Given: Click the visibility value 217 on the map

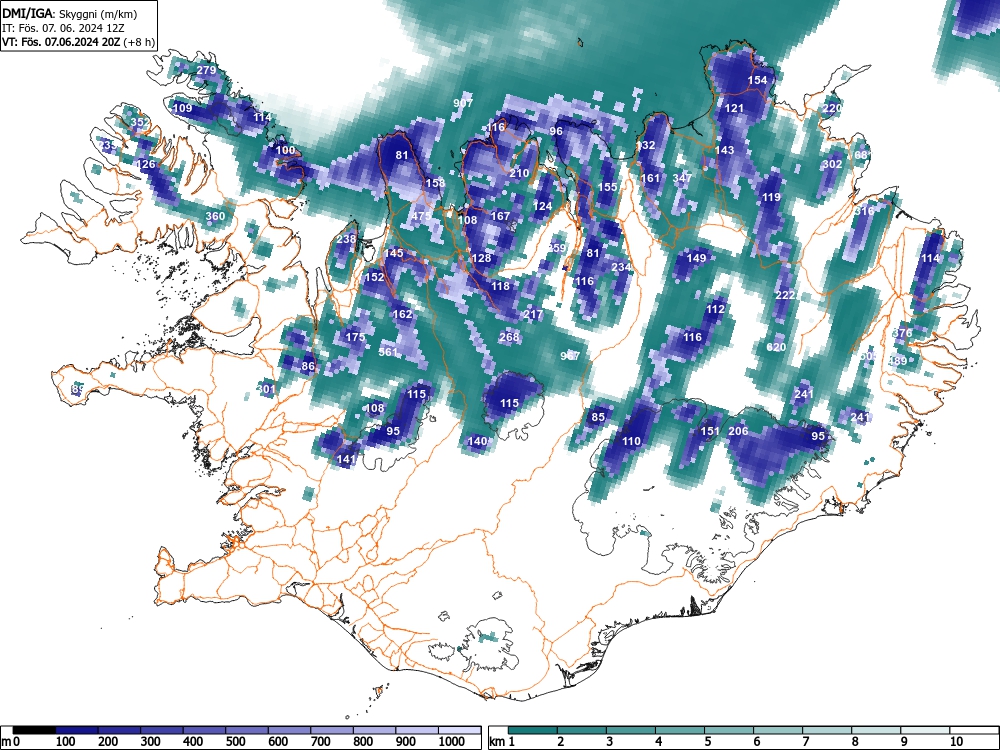Looking at the screenshot, I should coord(533,314).
